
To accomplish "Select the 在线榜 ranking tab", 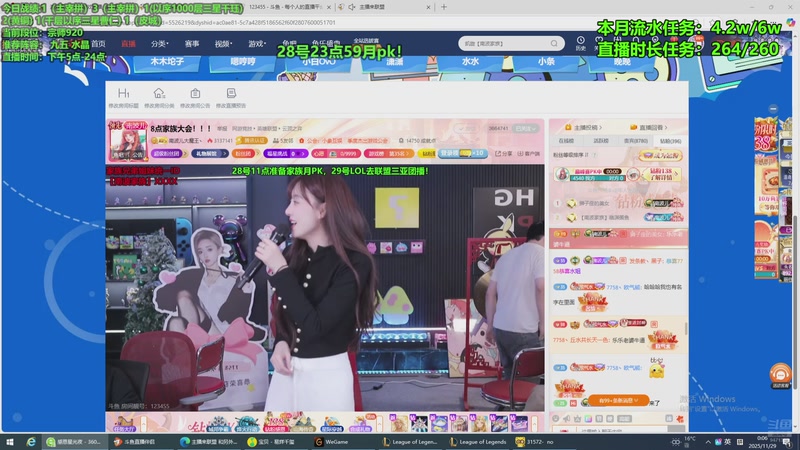I will click(566, 141).
